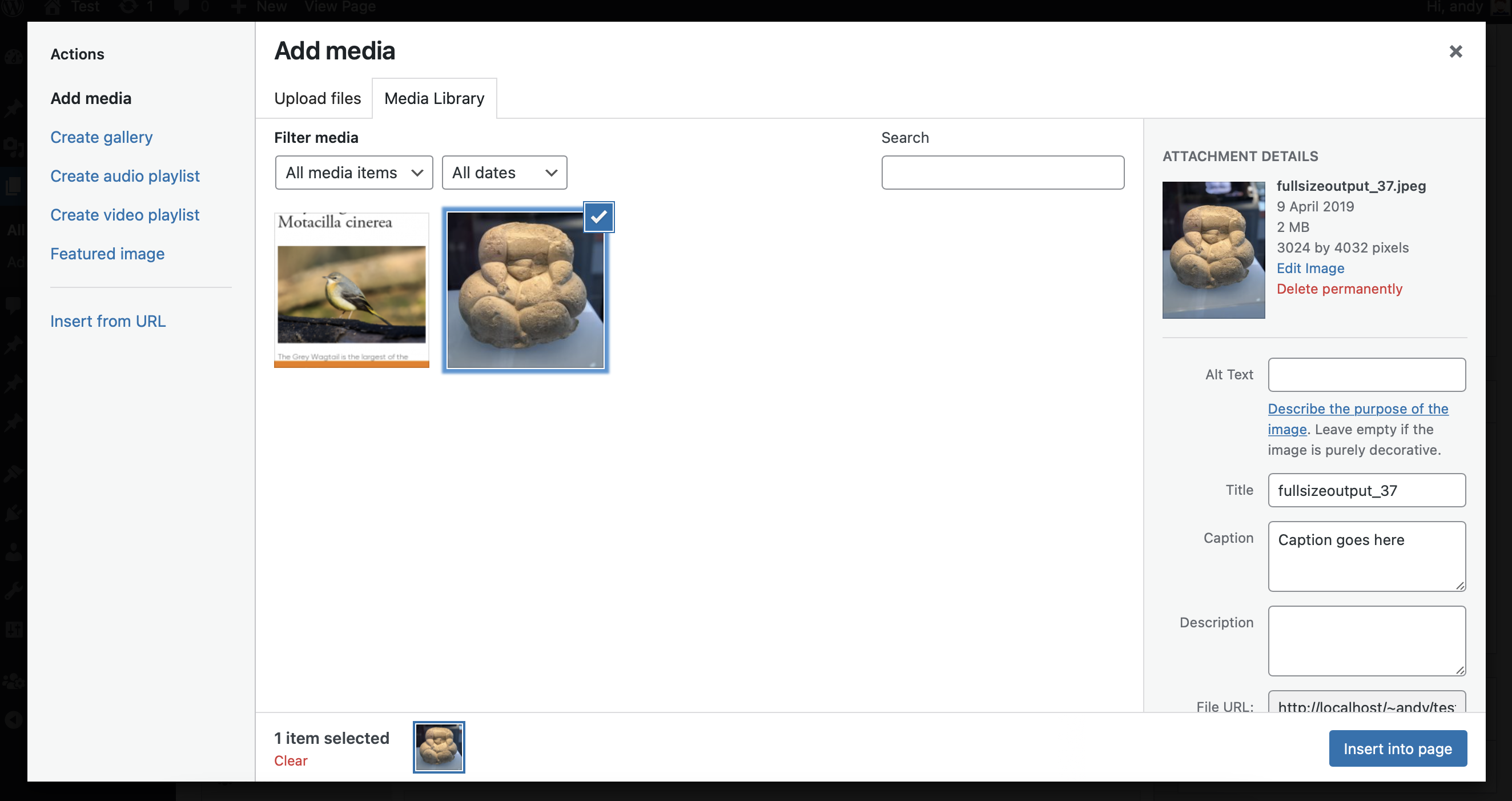Screen dimensions: 1512x801
Task: Click the Delete permanently link
Action: pos(1340,288)
